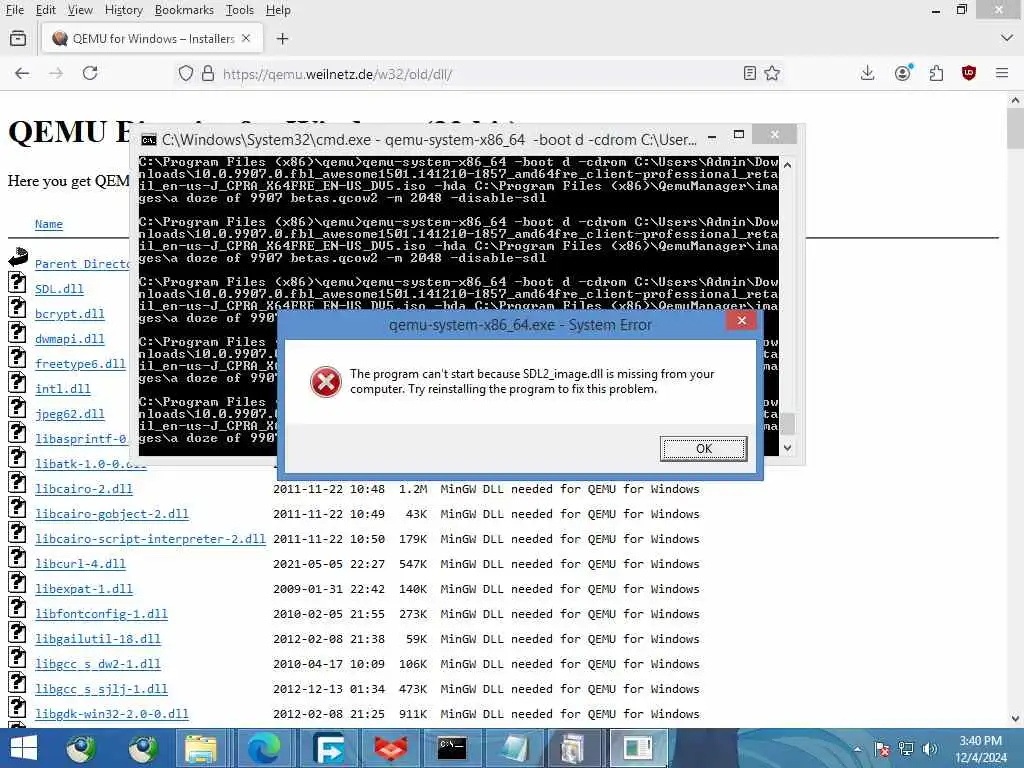Open libgailutil-18.dll link
The width and height of the screenshot is (1024, 768).
98,639
